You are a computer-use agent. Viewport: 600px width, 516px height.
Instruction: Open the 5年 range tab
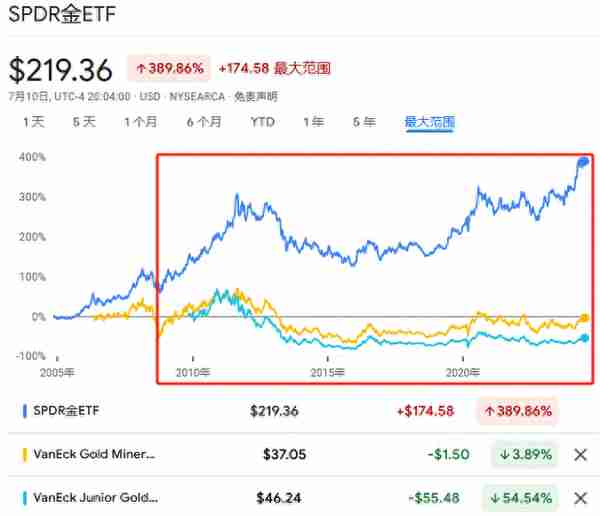tap(364, 122)
